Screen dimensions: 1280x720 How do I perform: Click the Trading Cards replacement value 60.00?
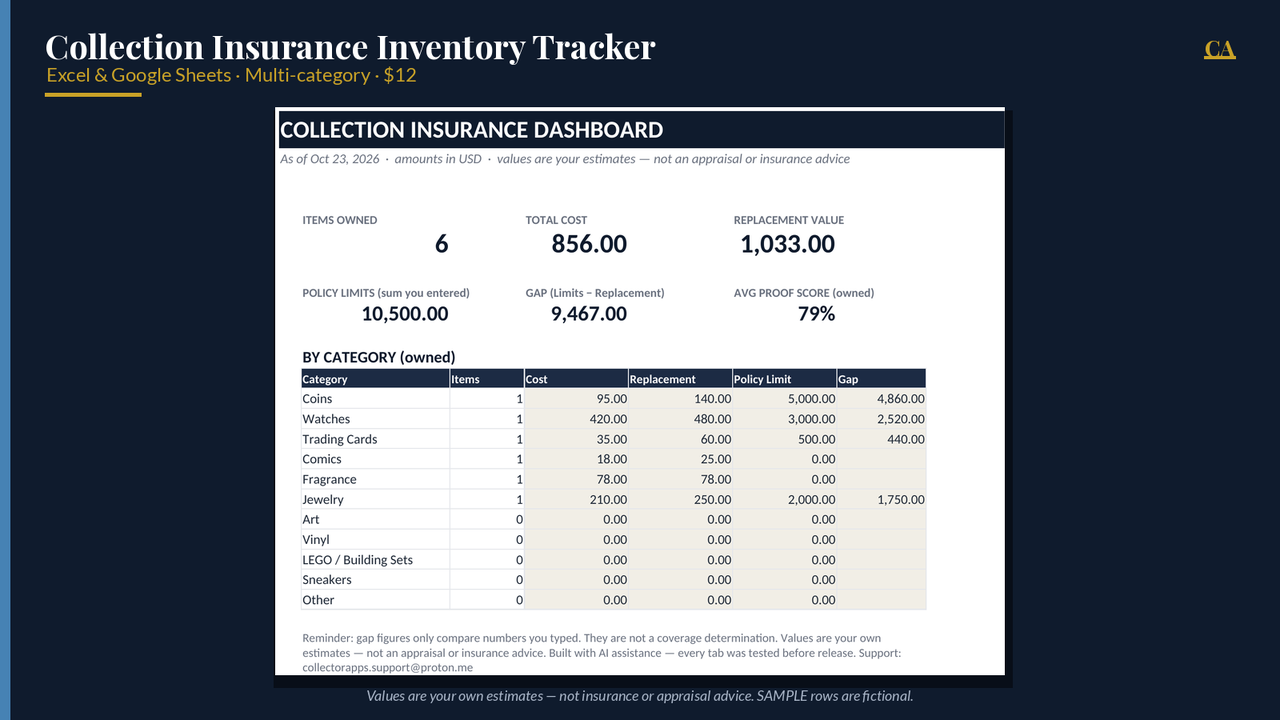680,439
